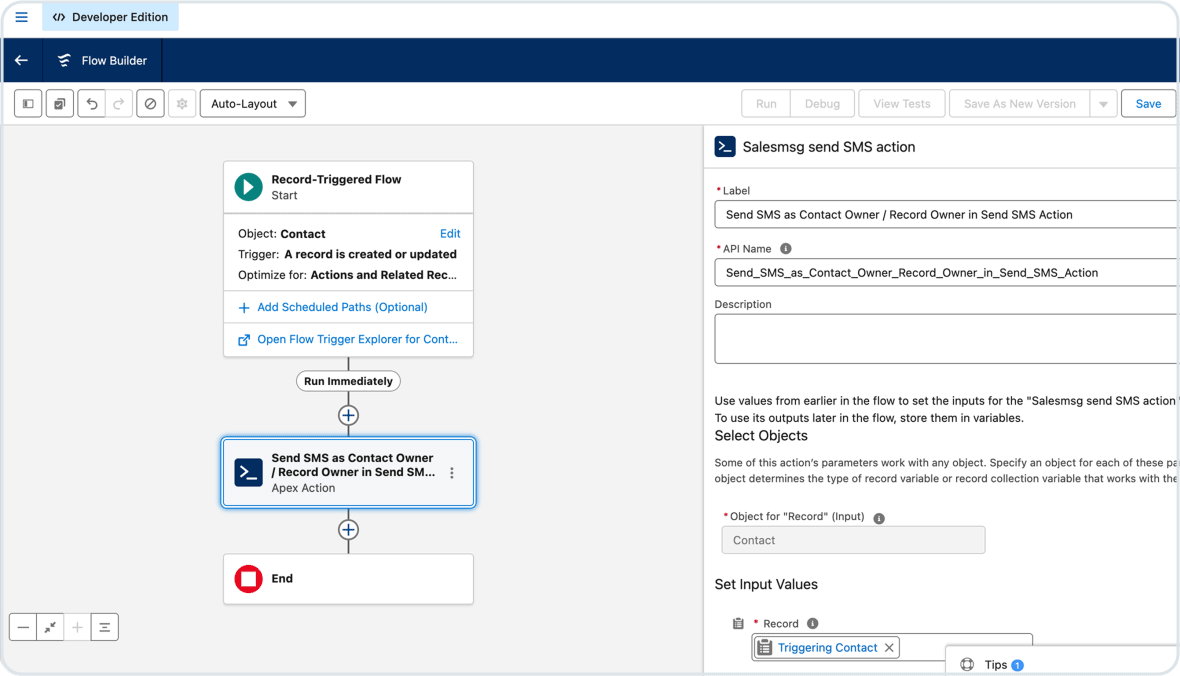Show the Record info icon
Viewport: 1180px width, 676px height.
[x=813, y=623]
